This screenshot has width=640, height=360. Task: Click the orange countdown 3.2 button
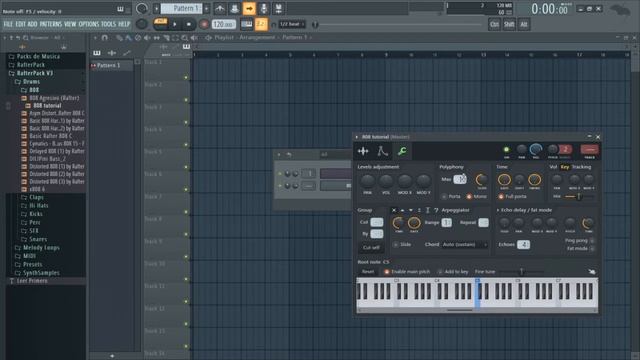tap(261, 24)
